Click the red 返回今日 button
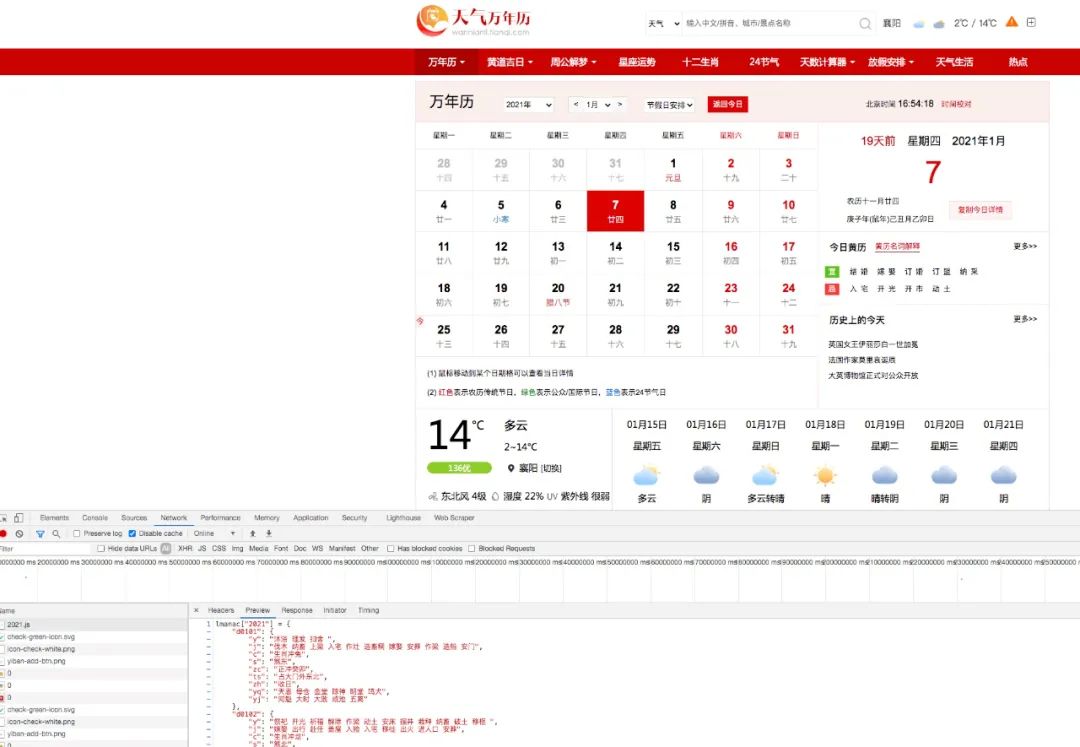Image resolution: width=1080 pixels, height=747 pixels. point(727,104)
